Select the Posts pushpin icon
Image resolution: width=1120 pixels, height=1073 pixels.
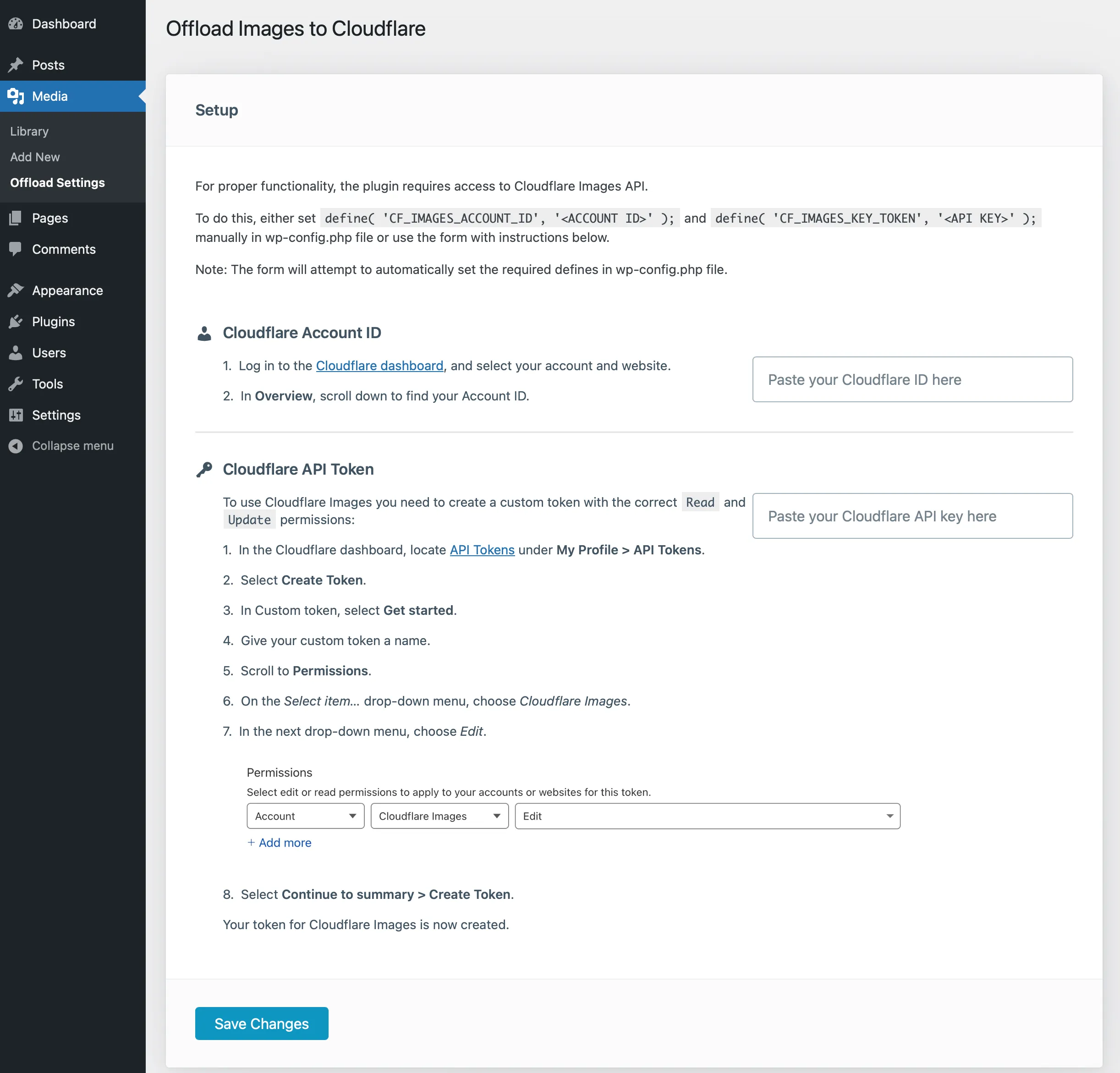pyautogui.click(x=16, y=65)
